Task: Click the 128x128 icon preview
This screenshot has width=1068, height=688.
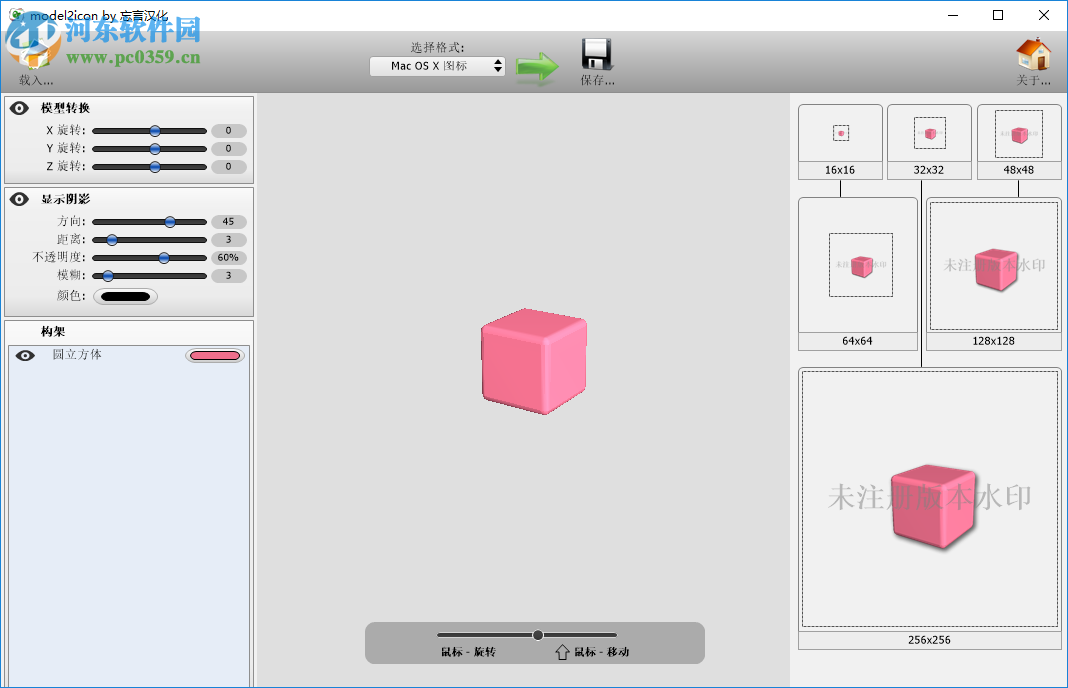Action: point(993,265)
